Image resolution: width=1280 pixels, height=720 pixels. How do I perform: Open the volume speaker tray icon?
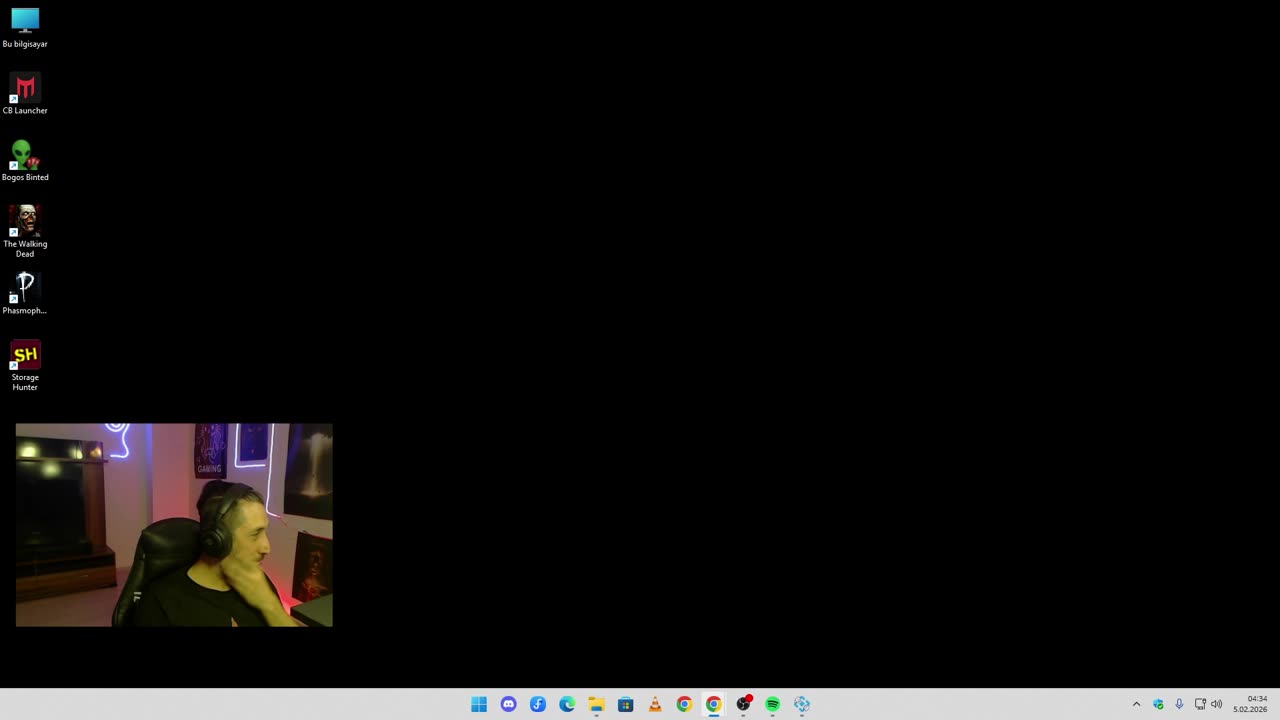pos(1217,704)
